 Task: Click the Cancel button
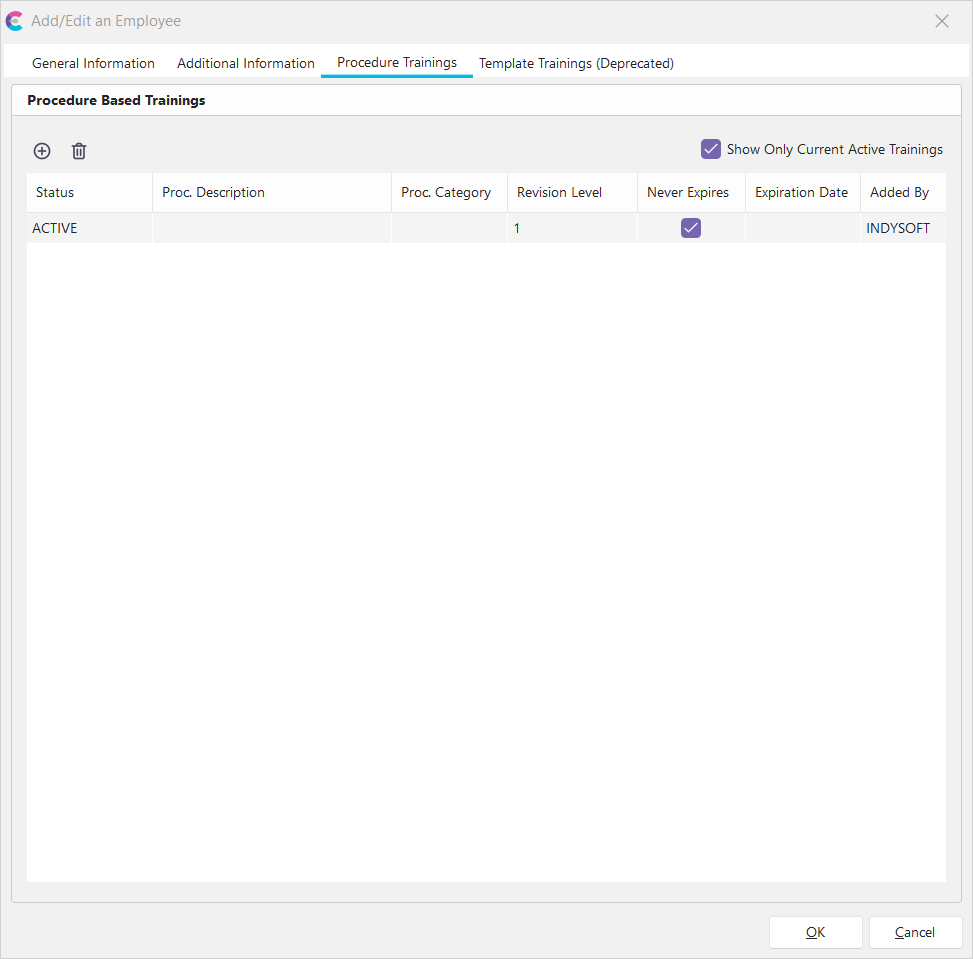click(x=915, y=932)
